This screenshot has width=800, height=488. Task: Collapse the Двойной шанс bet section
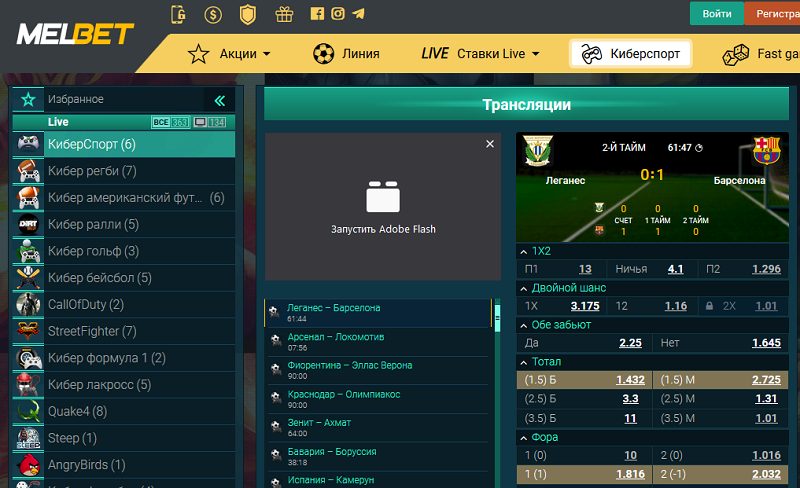click(x=523, y=288)
